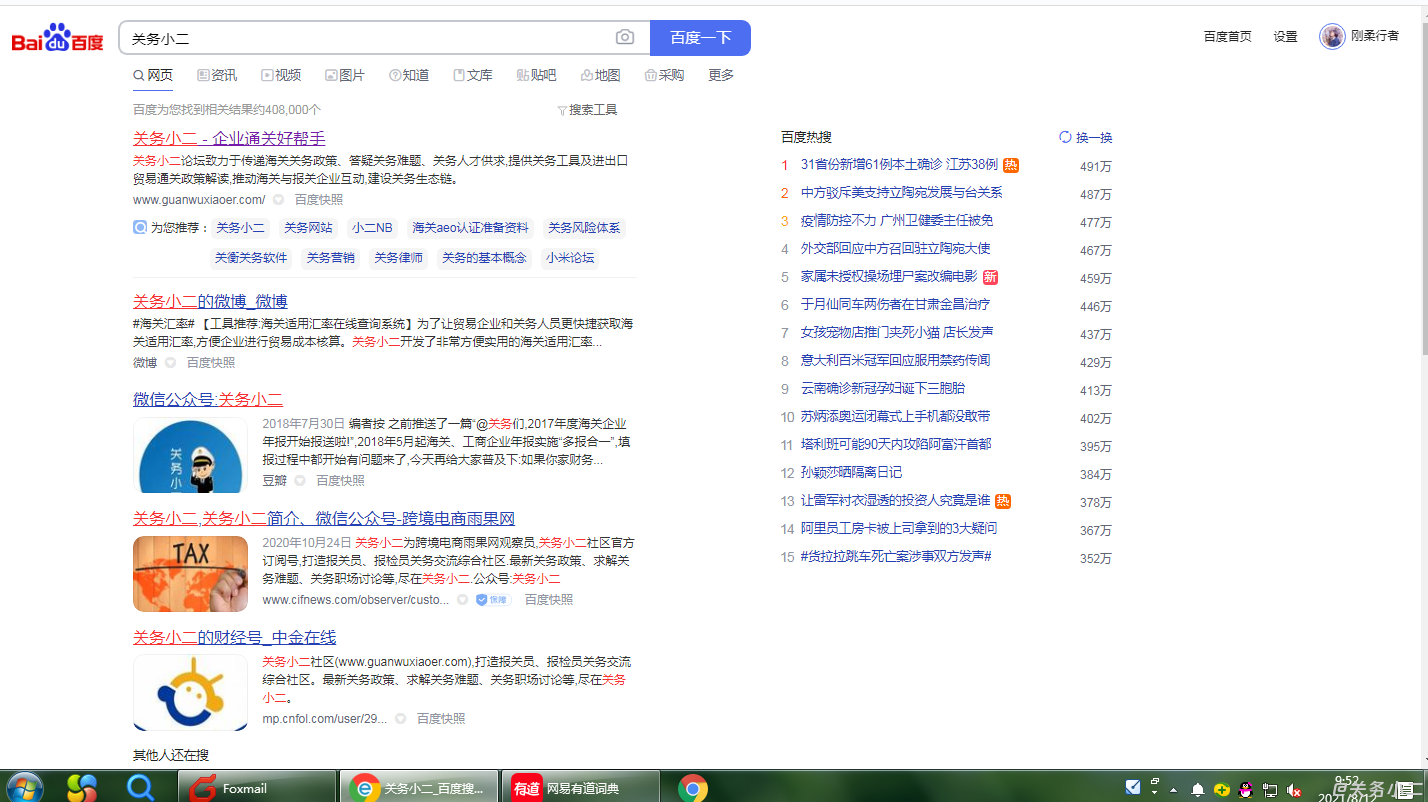Select recommended tag 关务网站
This screenshot has width=1428, height=802.
[308, 228]
